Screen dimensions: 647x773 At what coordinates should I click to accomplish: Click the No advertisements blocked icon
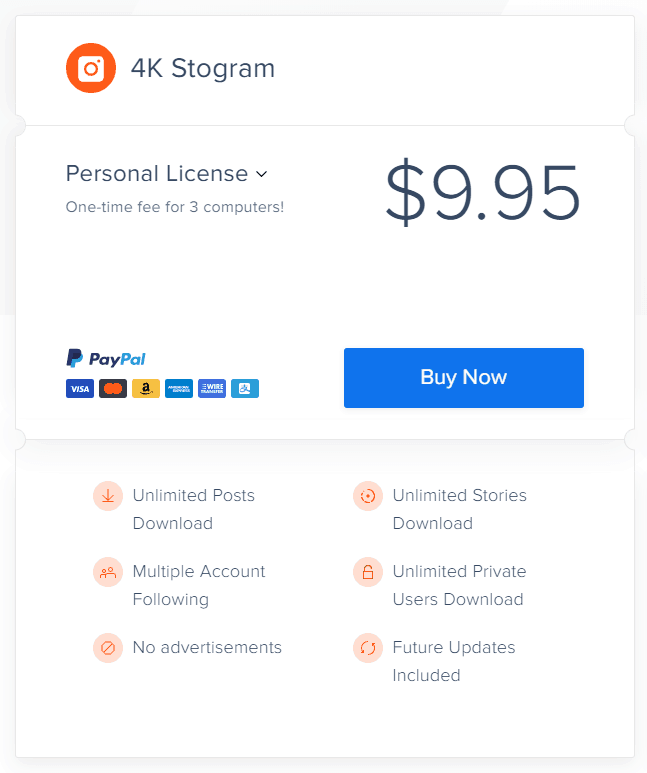tap(108, 648)
